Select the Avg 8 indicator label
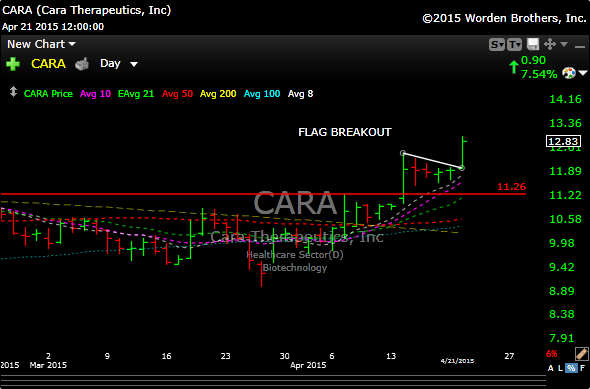This screenshot has width=590, height=389. [300, 94]
